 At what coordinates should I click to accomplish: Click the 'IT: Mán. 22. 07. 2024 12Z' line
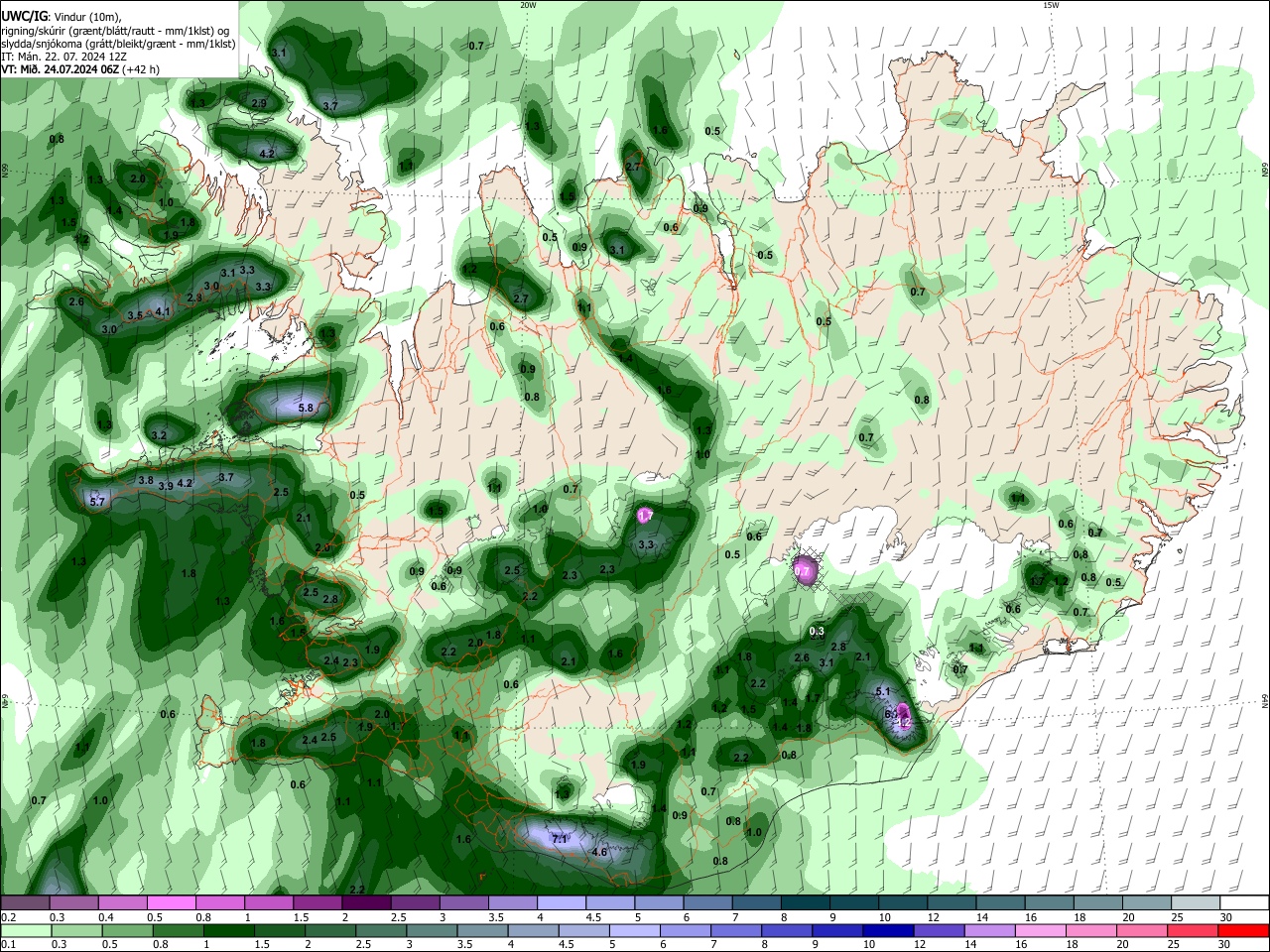point(64,56)
